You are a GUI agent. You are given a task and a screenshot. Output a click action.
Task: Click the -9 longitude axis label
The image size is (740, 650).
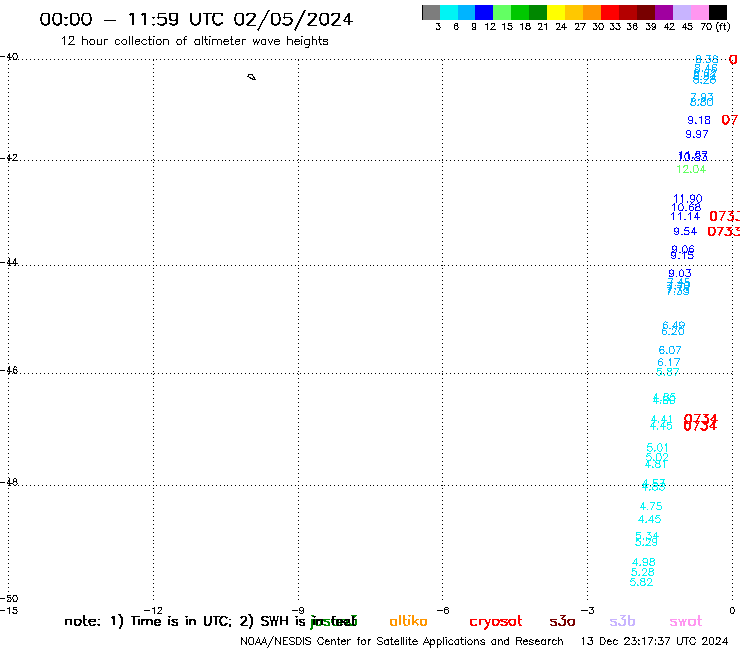tap(298, 610)
